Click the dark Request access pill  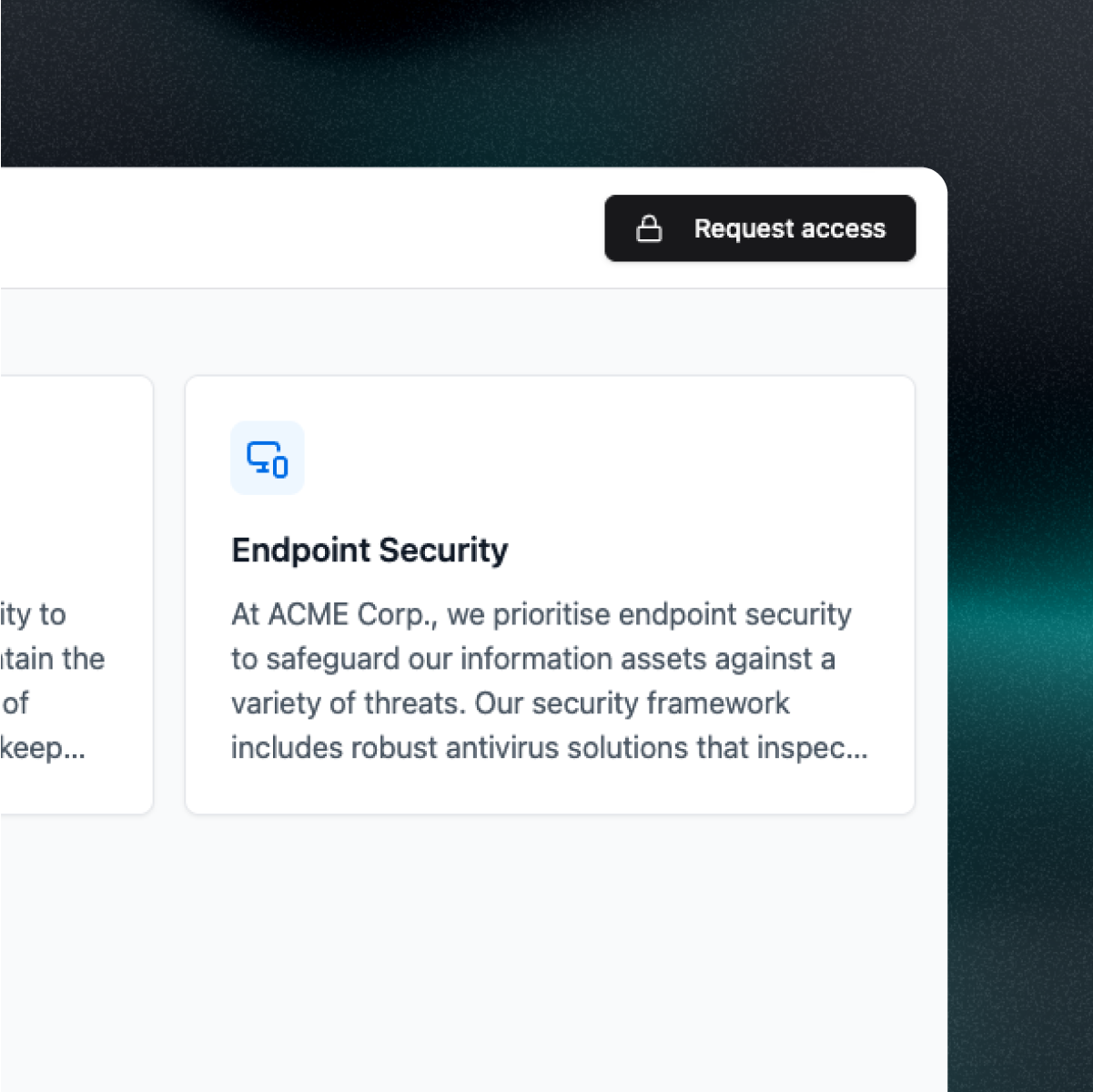(761, 228)
